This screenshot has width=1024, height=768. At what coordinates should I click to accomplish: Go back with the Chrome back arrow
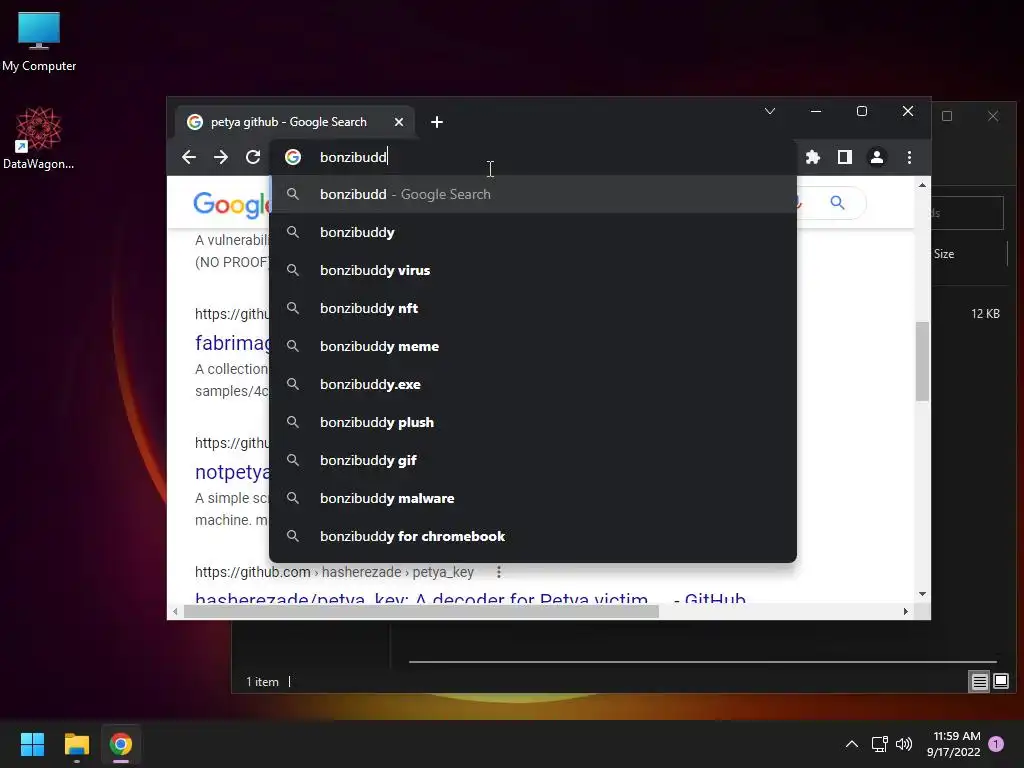[x=189, y=157]
